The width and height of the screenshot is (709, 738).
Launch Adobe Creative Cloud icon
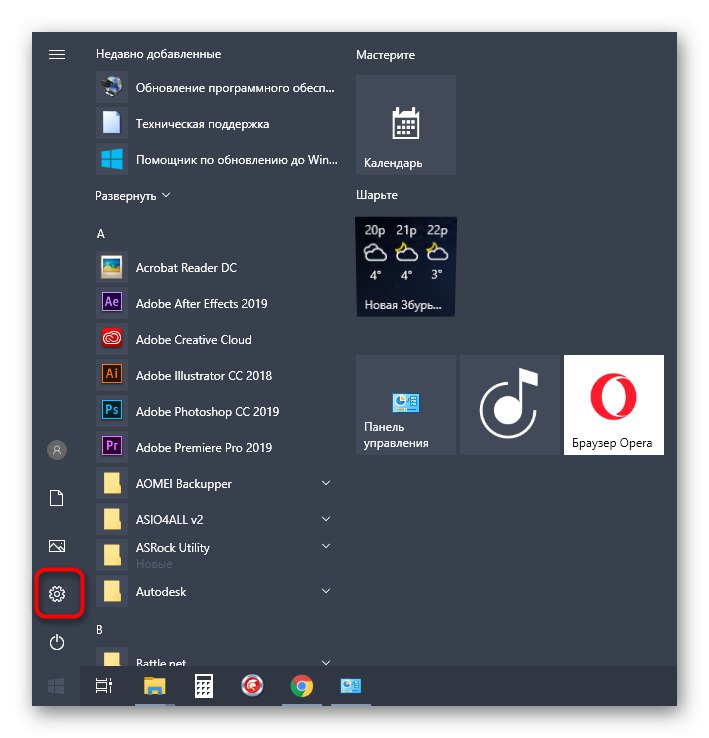click(x=112, y=339)
